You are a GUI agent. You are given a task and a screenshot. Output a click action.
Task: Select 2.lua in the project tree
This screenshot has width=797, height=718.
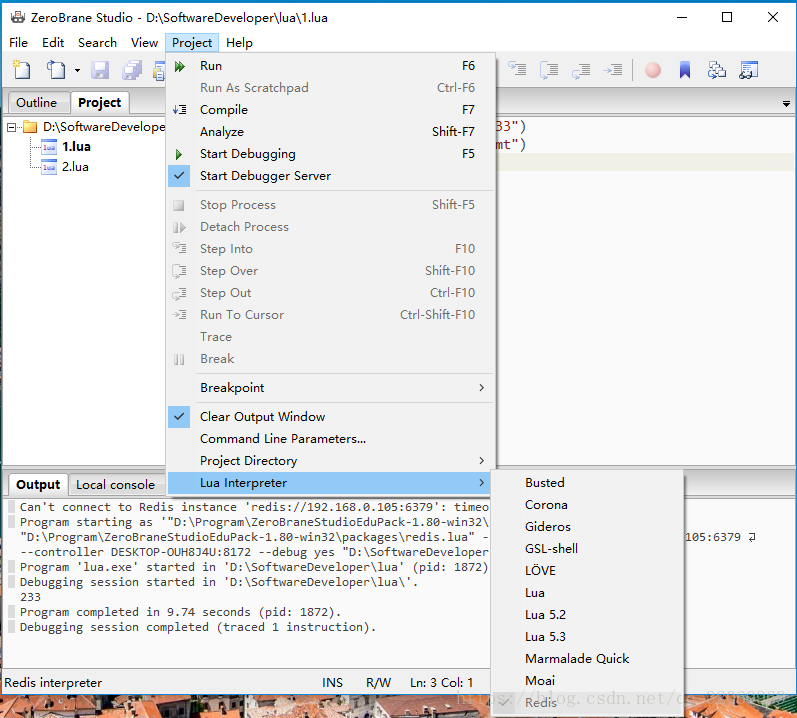point(75,167)
